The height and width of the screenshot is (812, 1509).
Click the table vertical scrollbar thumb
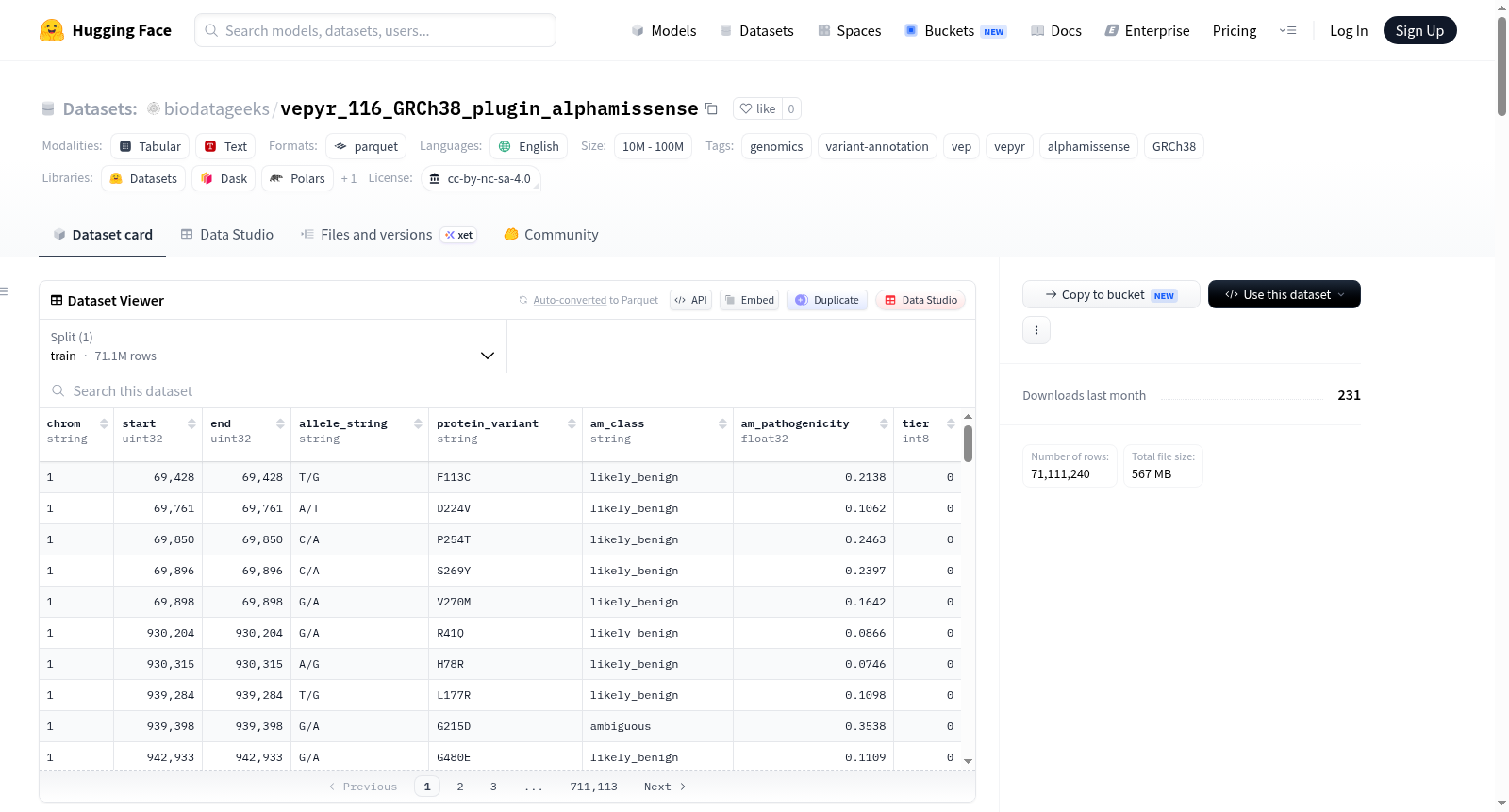(x=968, y=443)
